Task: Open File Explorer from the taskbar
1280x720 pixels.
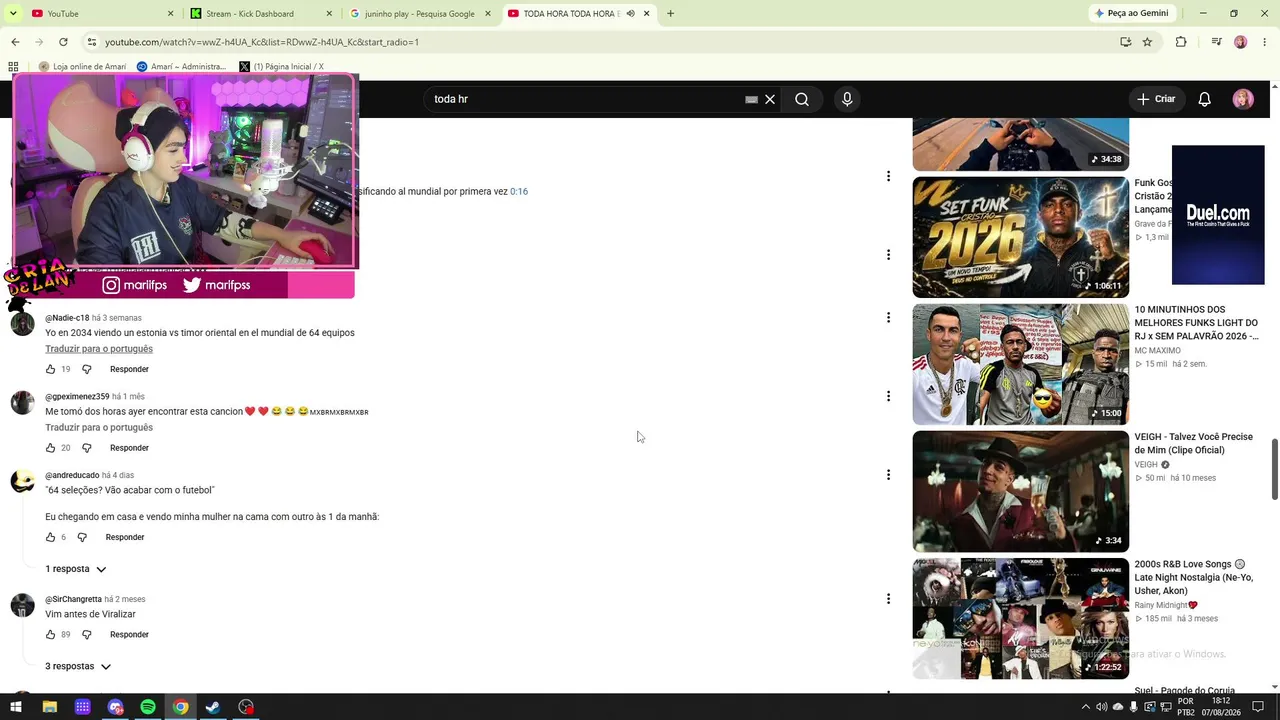Action: tap(49, 707)
